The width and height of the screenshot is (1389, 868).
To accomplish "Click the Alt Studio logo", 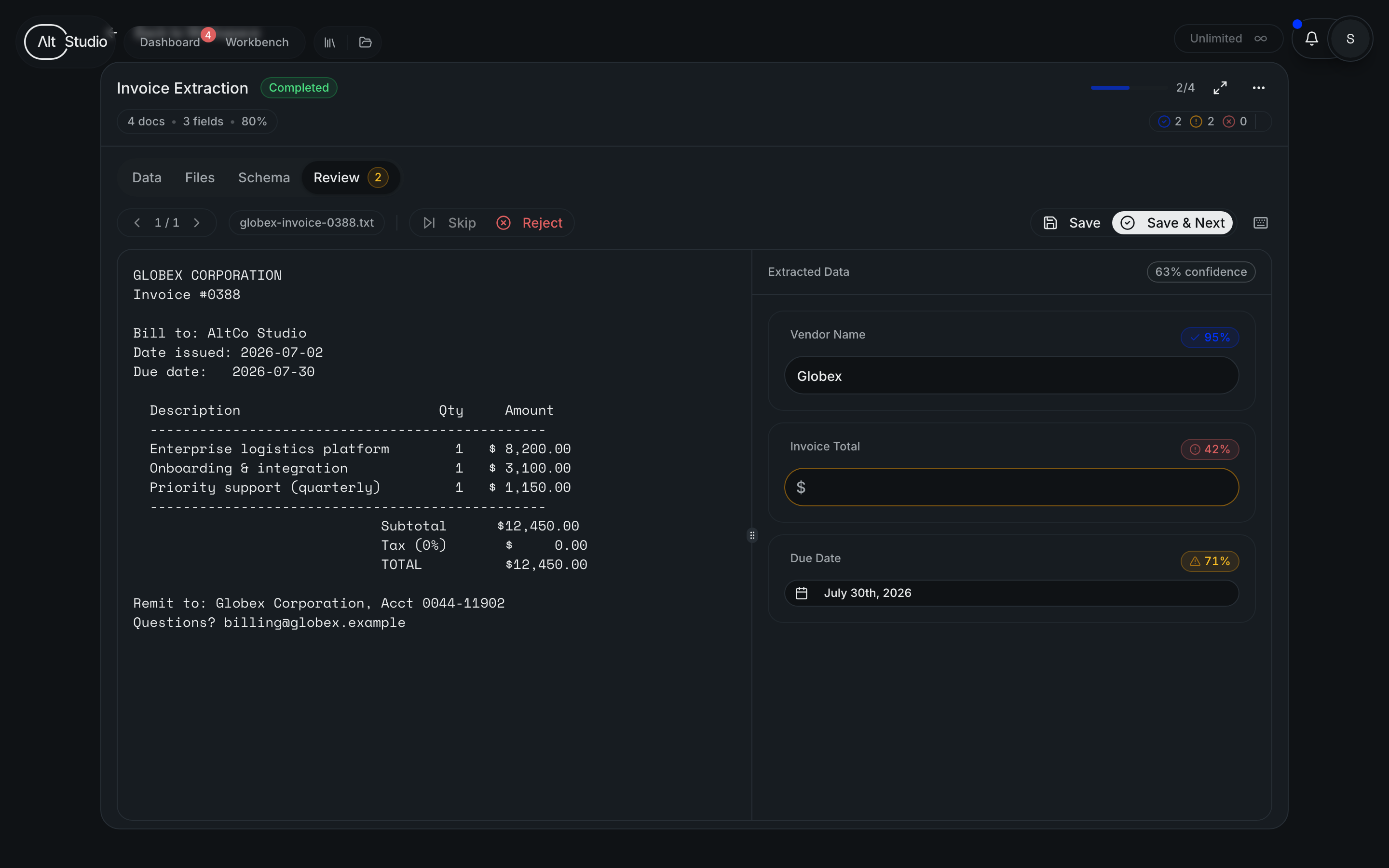I will pos(66,42).
